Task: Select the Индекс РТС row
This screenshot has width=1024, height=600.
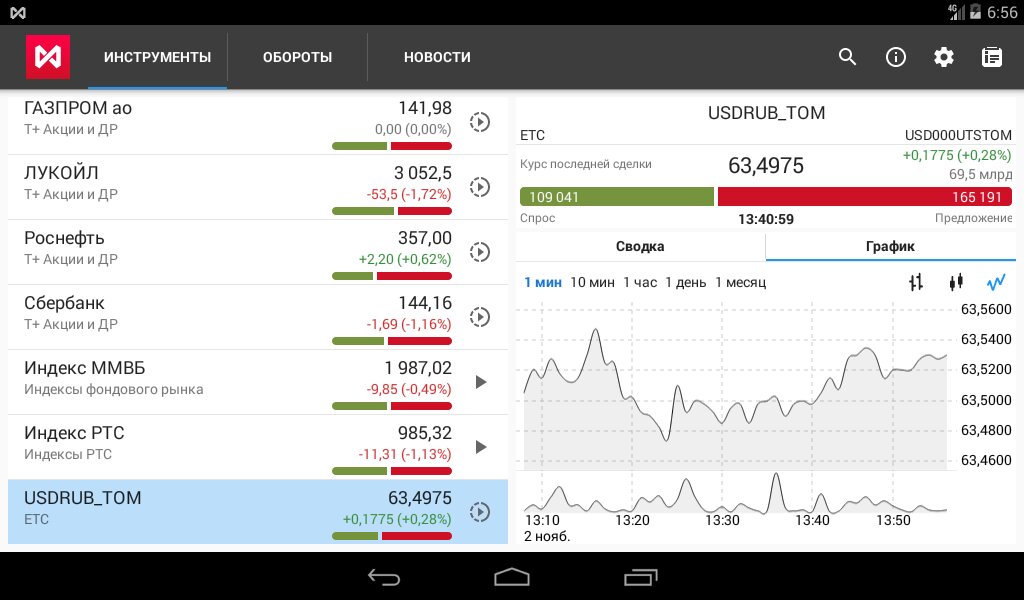Action: pyautogui.click(x=257, y=447)
